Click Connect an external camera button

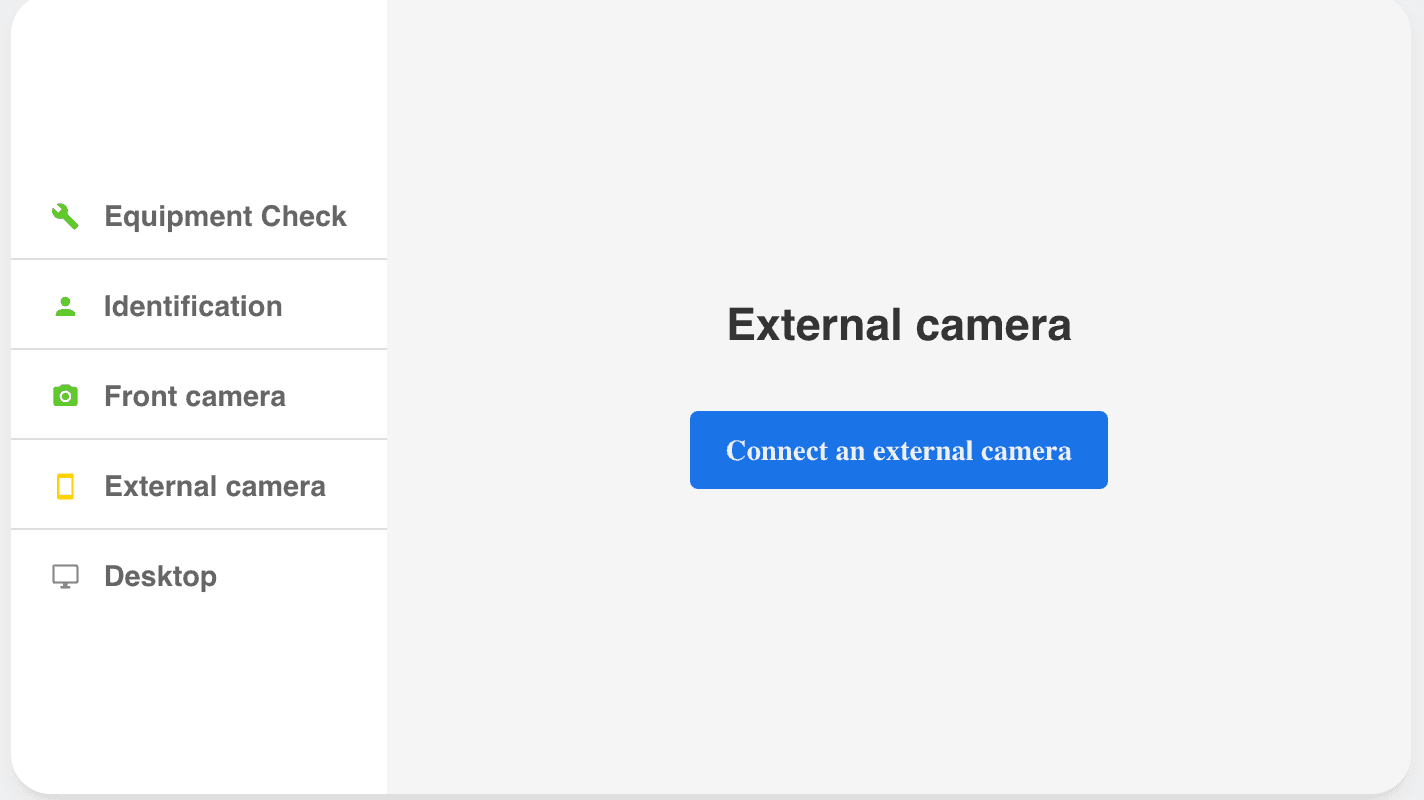point(899,450)
